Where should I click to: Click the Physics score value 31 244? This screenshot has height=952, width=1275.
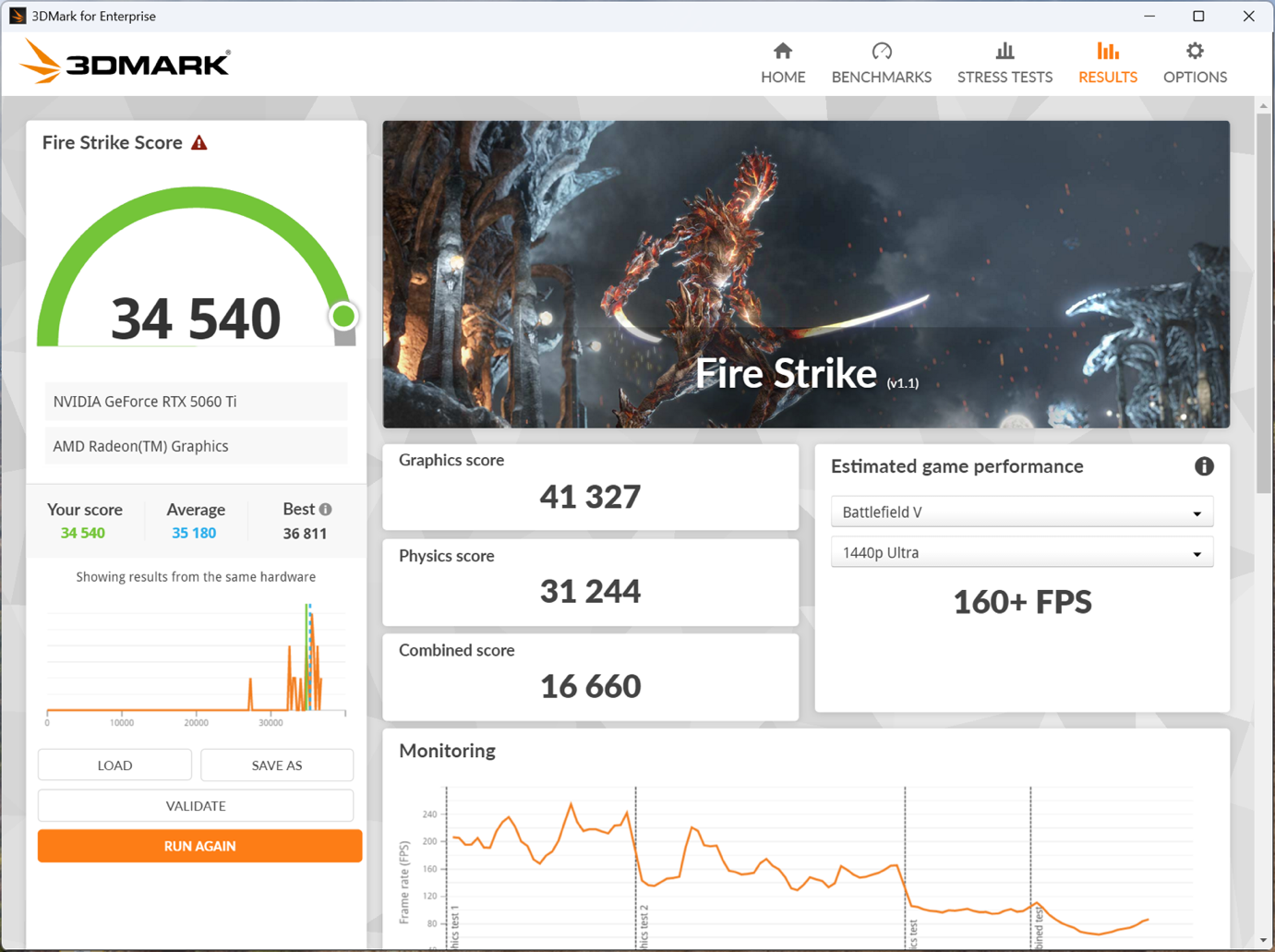(x=590, y=591)
